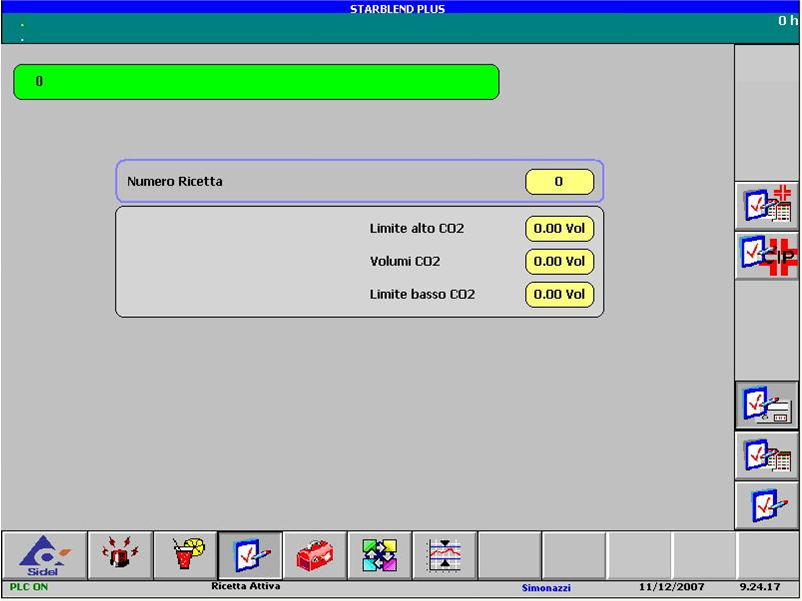Select the active recipe display icon in sidebar
The image size is (802, 601).
[767, 405]
